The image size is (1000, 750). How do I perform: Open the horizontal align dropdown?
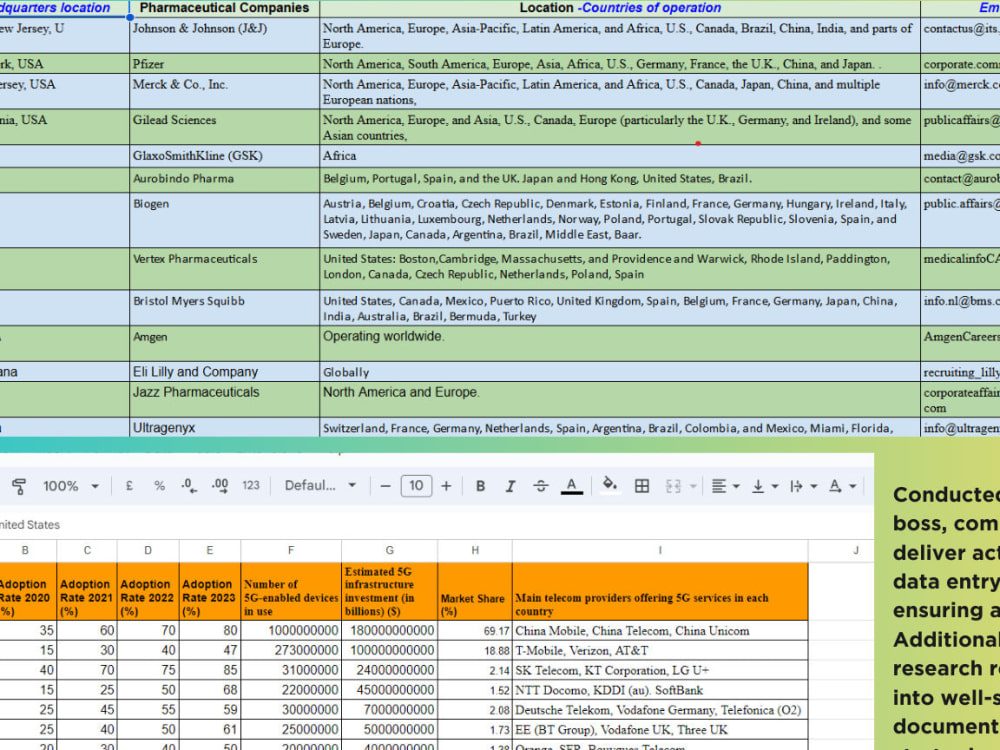click(725, 487)
